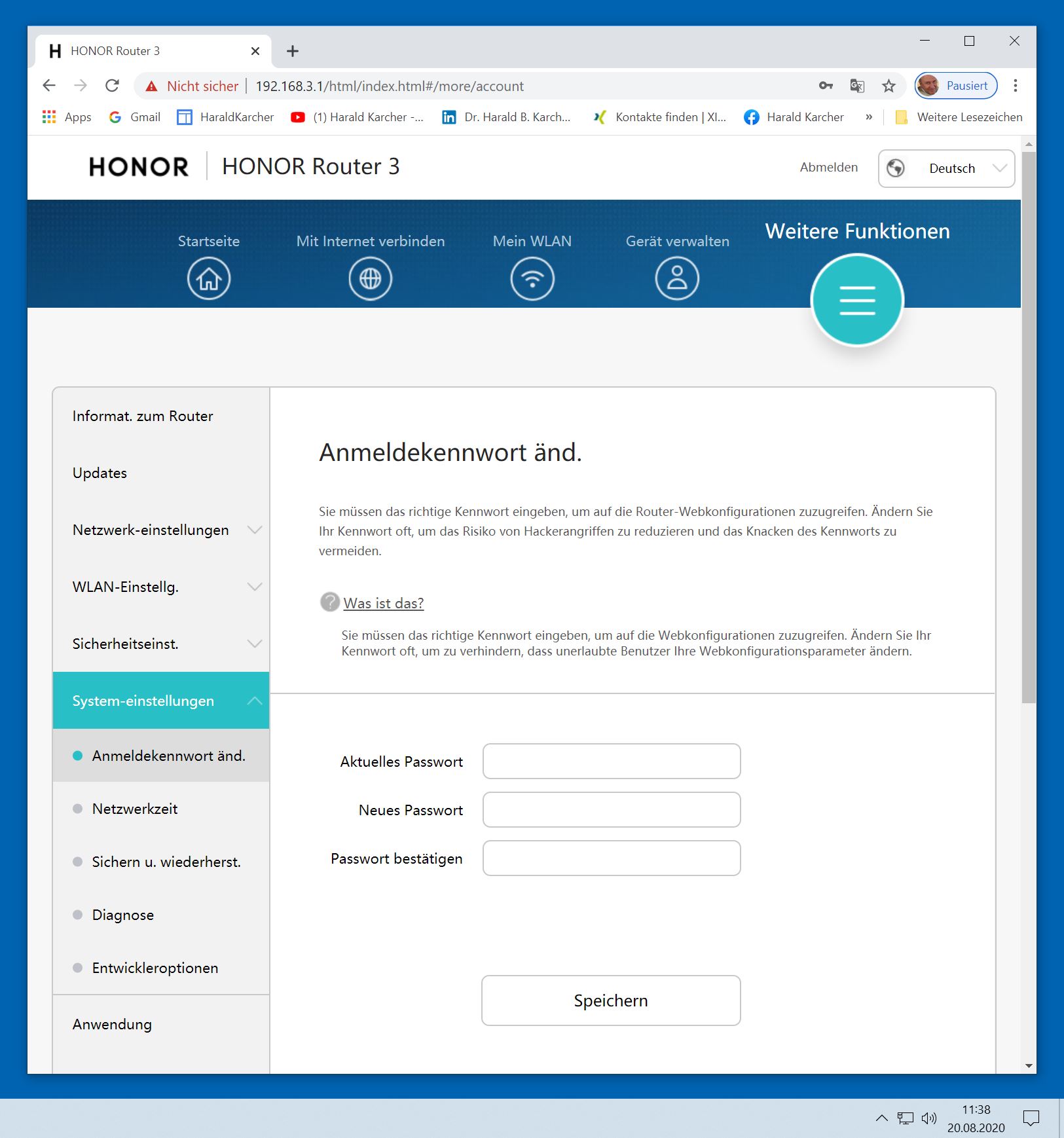Viewport: 1064px width, 1138px height.
Task: Open the Windows notification center
Action: coord(1031,1118)
